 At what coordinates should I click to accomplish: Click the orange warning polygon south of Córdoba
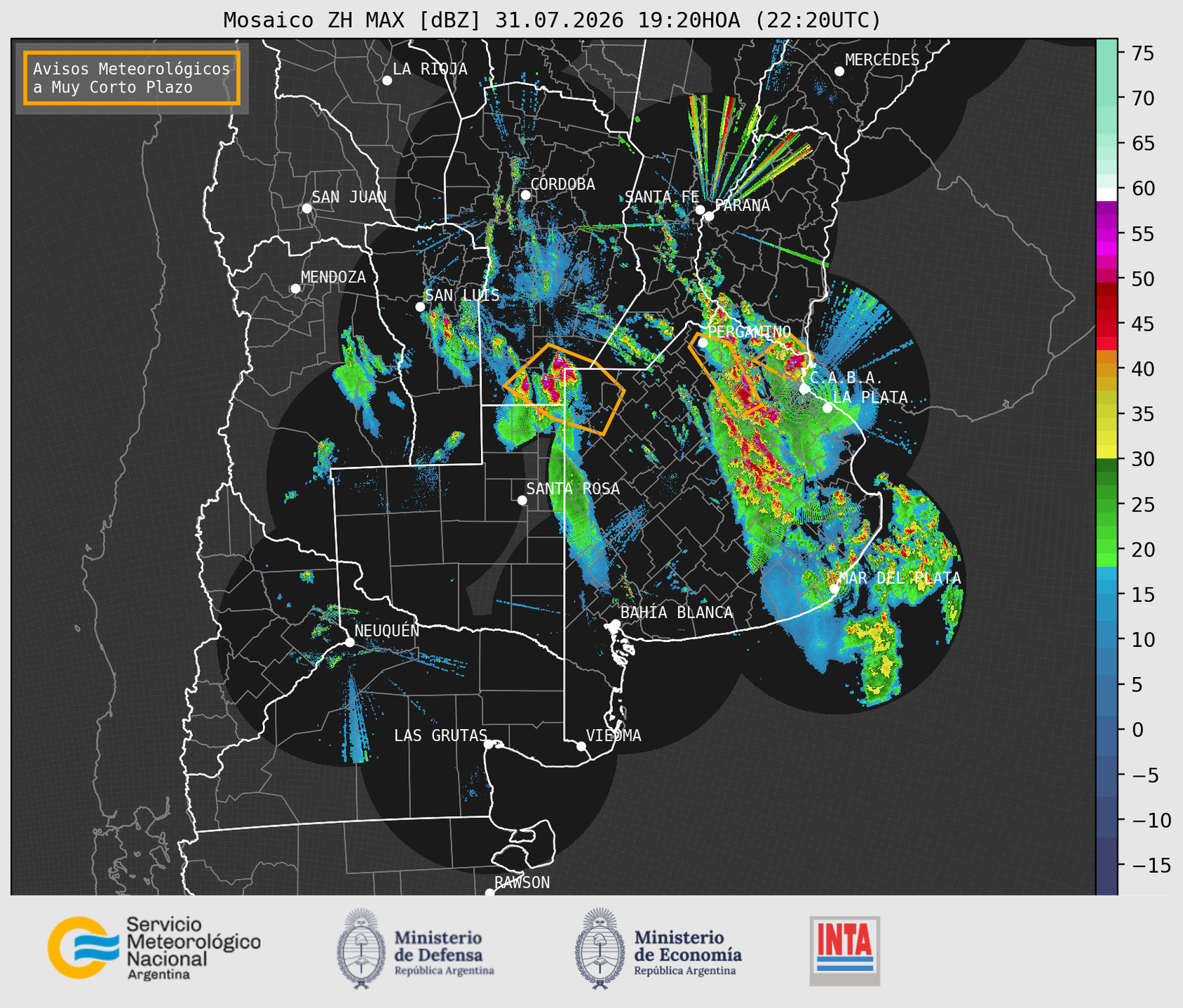565,389
